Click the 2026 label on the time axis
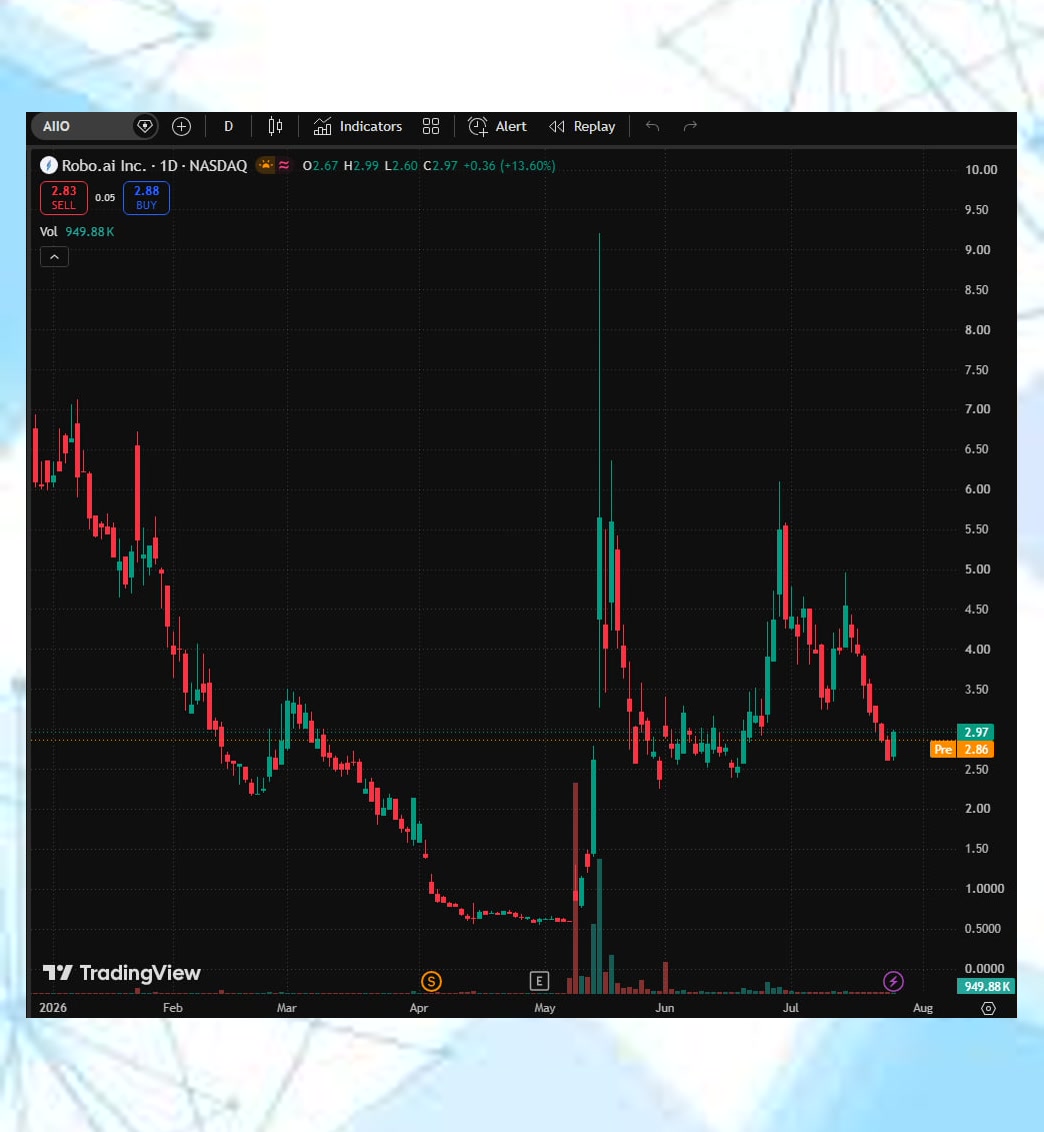The width and height of the screenshot is (1044, 1132). click(53, 1008)
